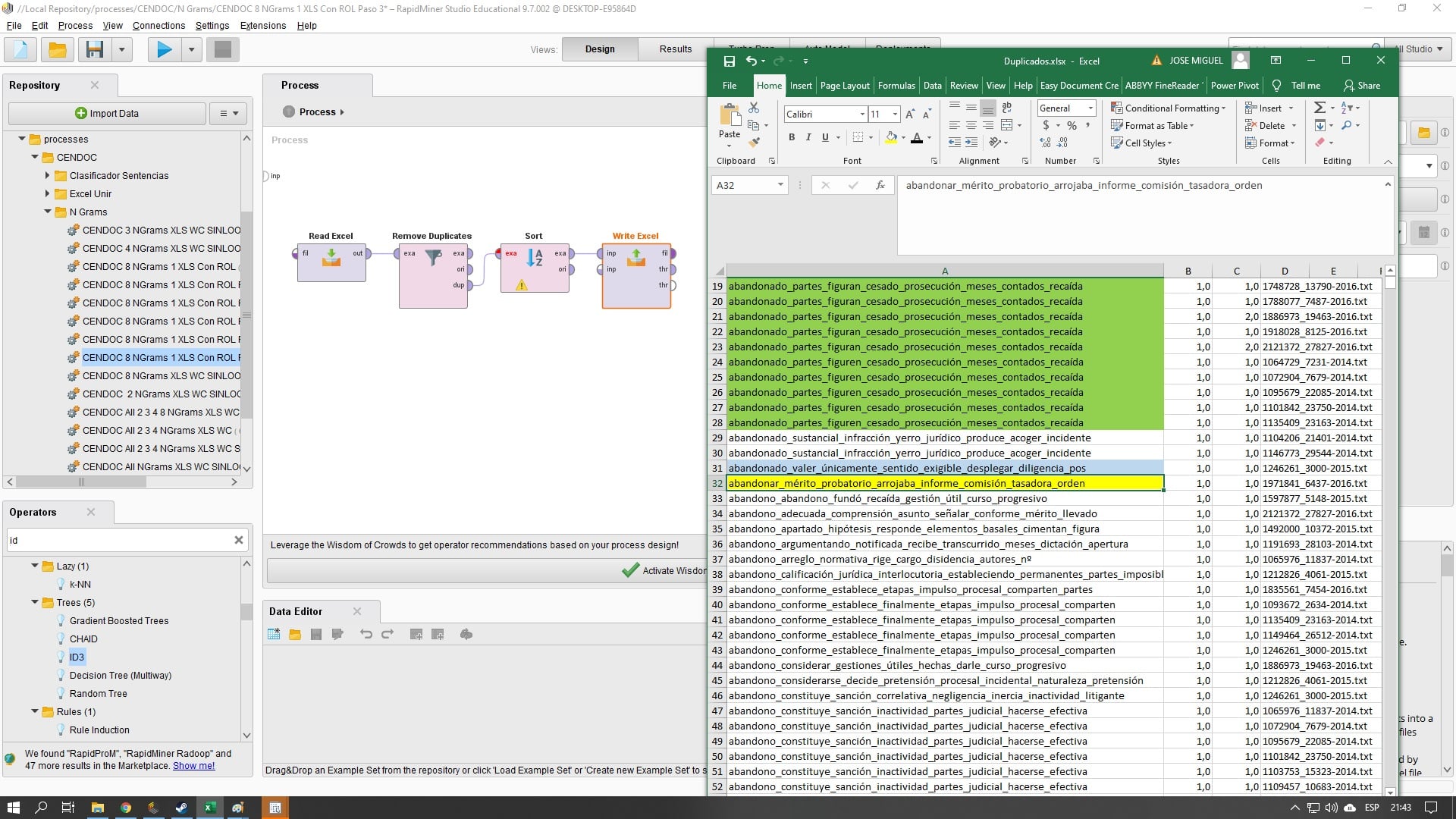Click the Format Painter brush in Excel
This screenshot has height=819, width=1456.
click(x=754, y=142)
